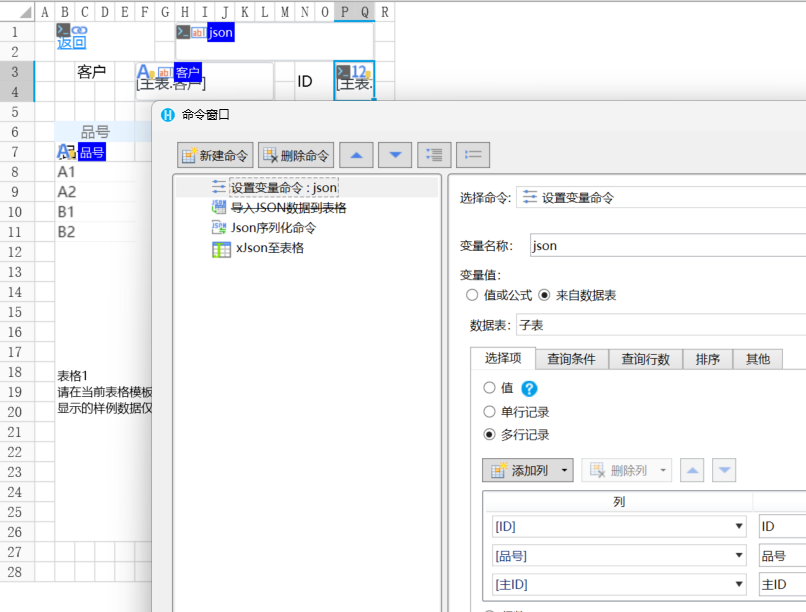
Task: Click the 返回 link in the spreadsheet
Action: point(71,43)
